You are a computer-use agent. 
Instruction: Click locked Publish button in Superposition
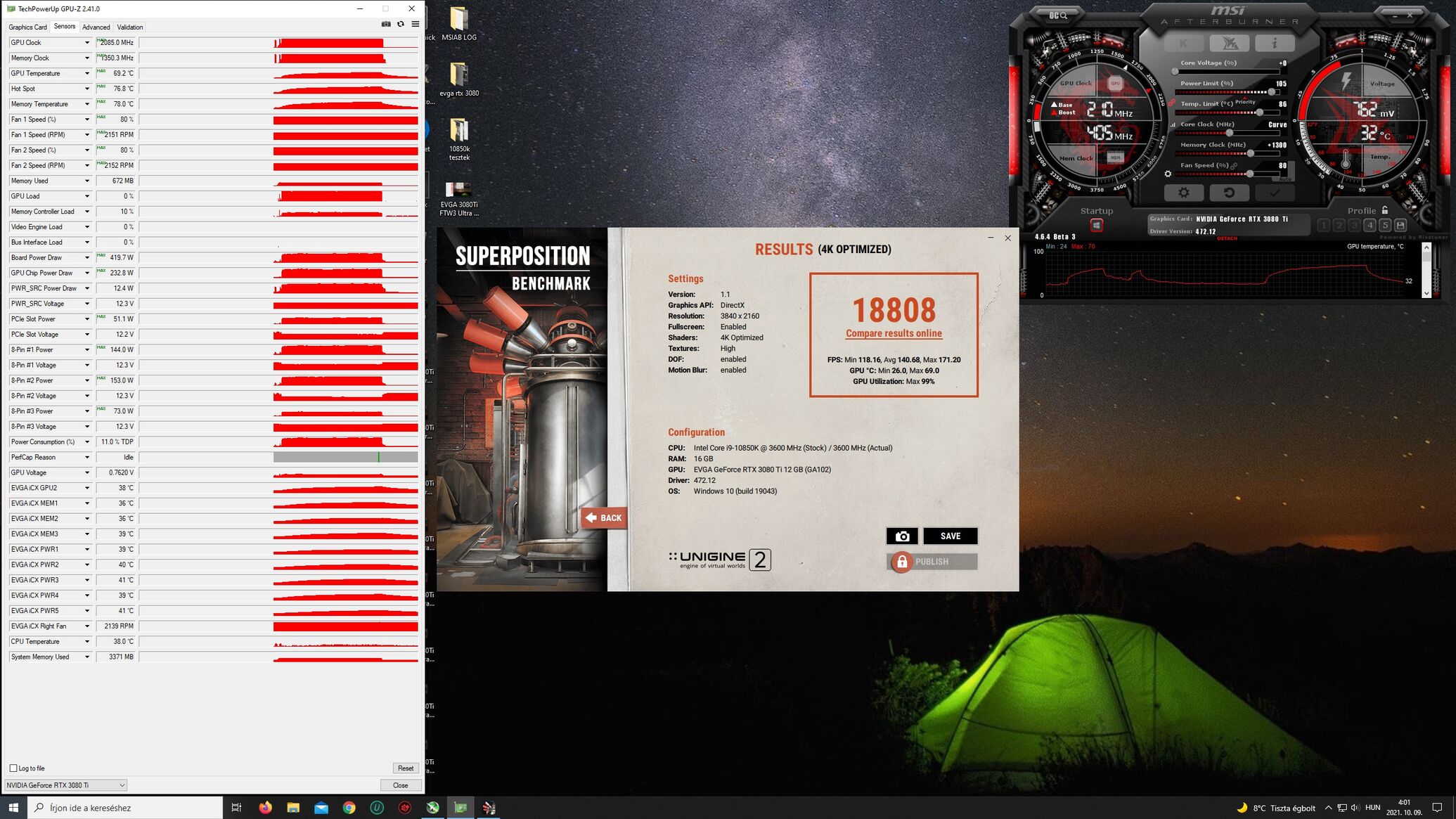(932, 562)
